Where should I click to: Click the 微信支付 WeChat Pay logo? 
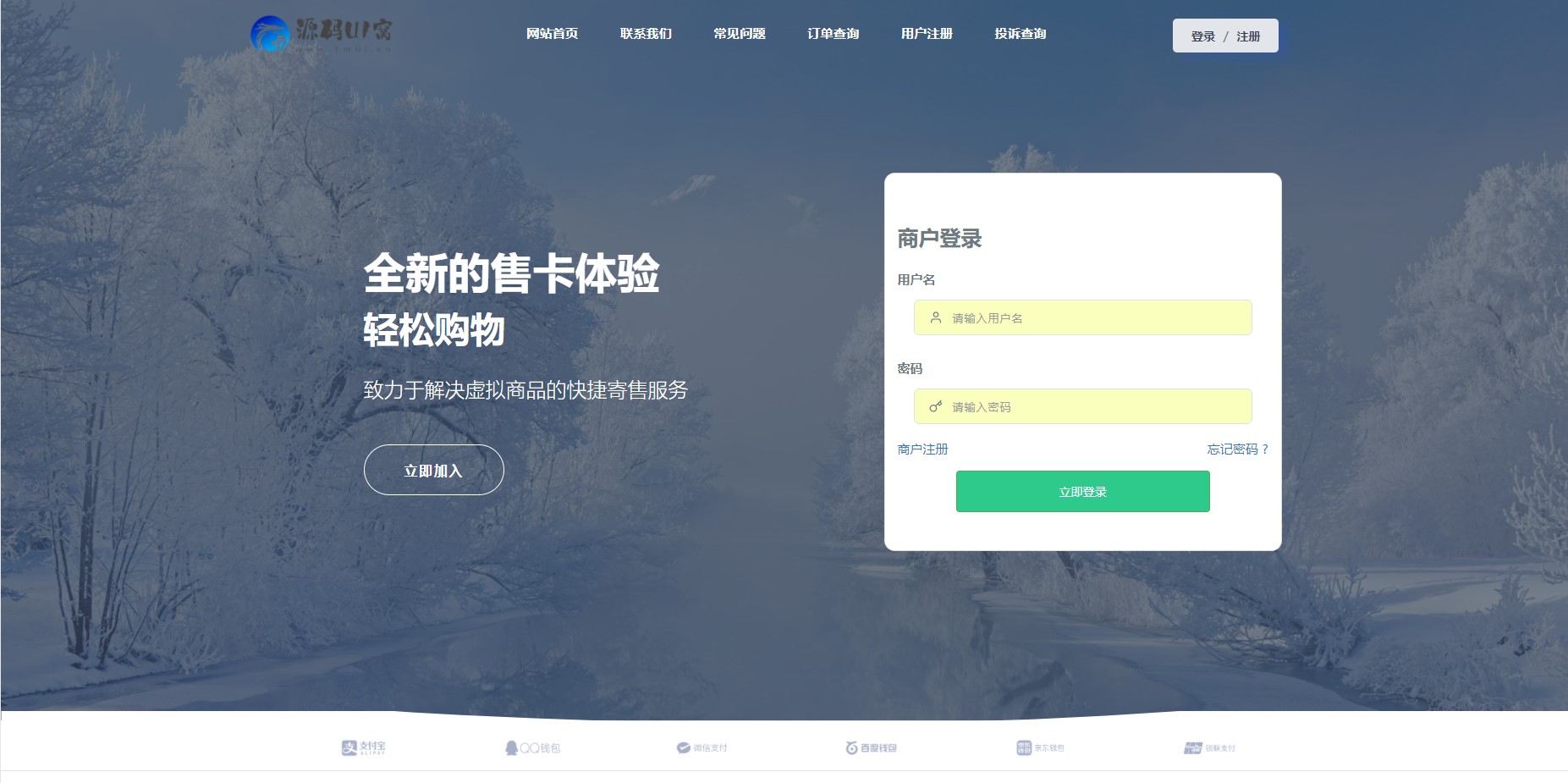(701, 747)
